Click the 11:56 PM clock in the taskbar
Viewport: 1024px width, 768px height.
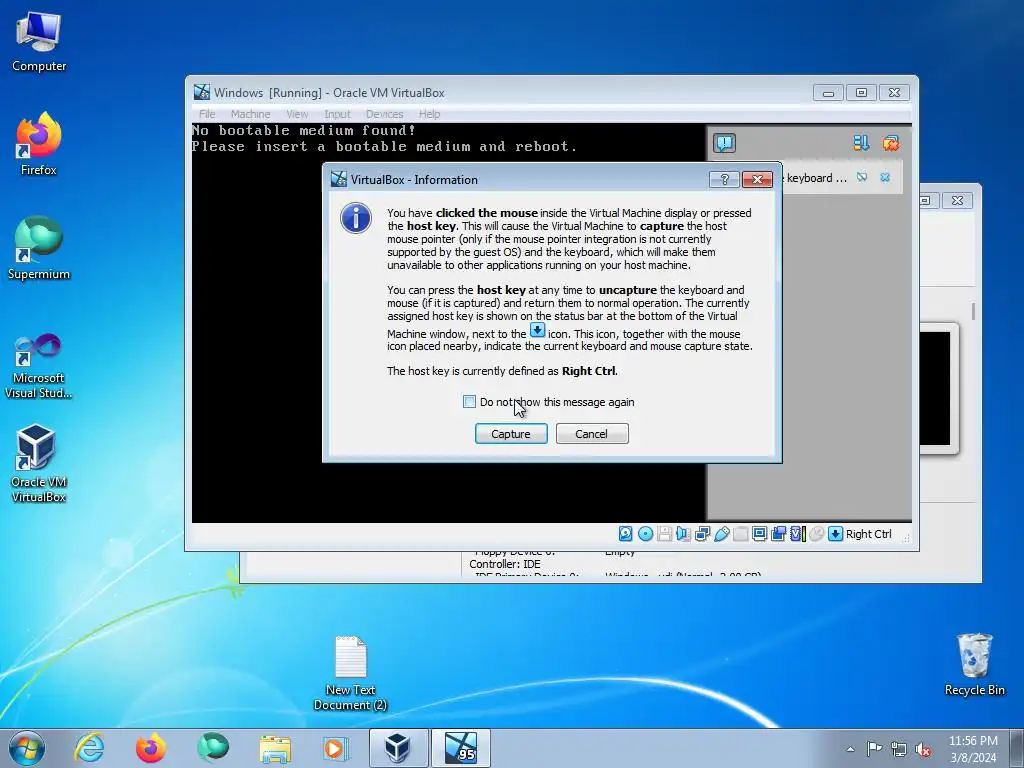pos(973,749)
